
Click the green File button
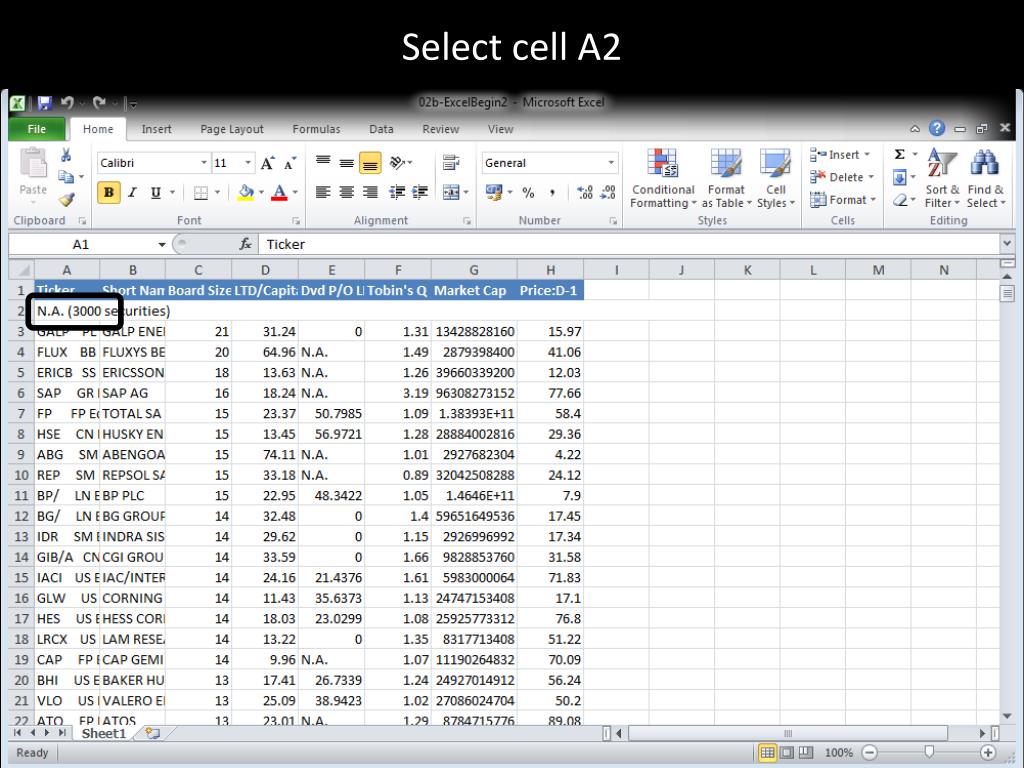37,129
